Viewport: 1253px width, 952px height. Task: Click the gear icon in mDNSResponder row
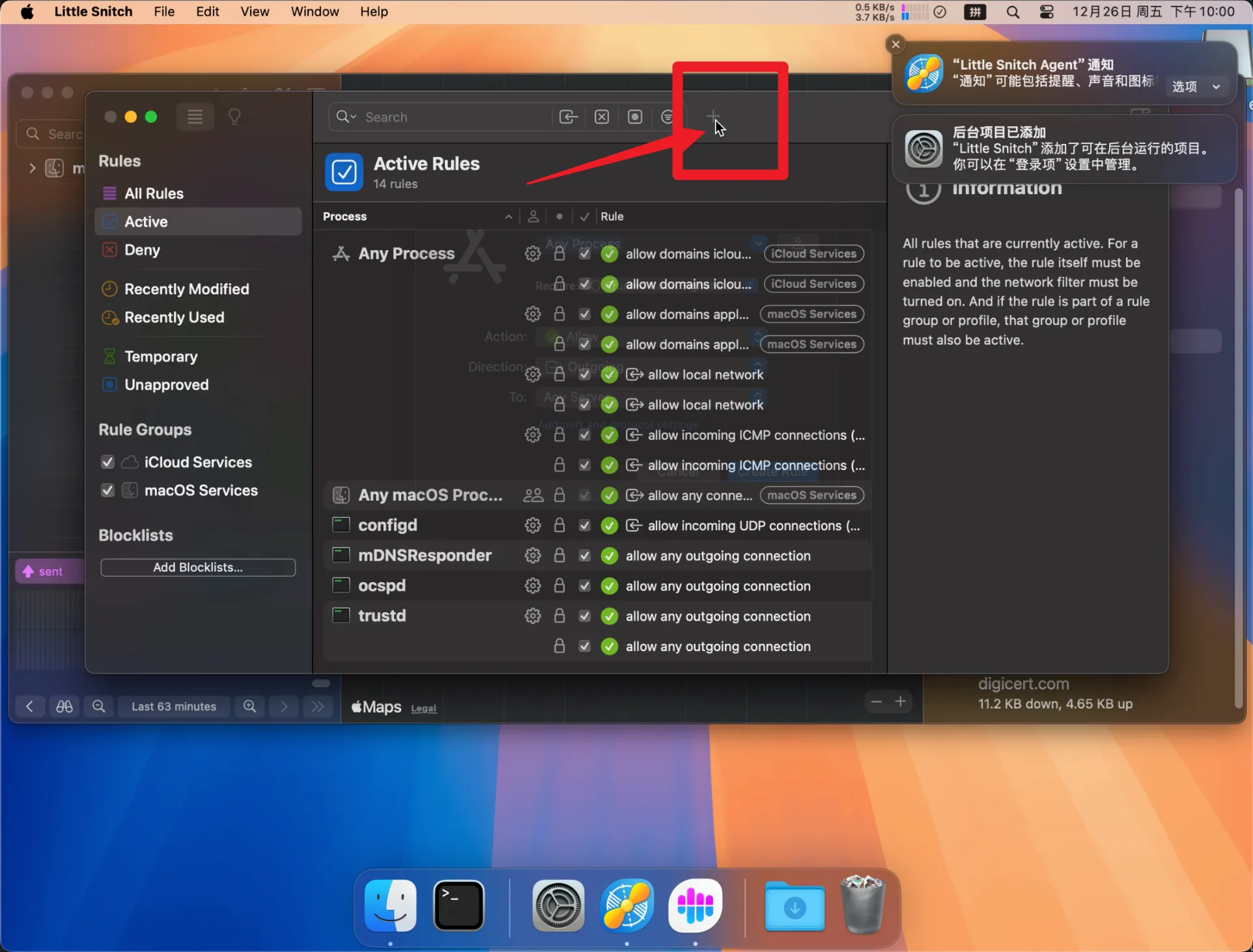(533, 555)
